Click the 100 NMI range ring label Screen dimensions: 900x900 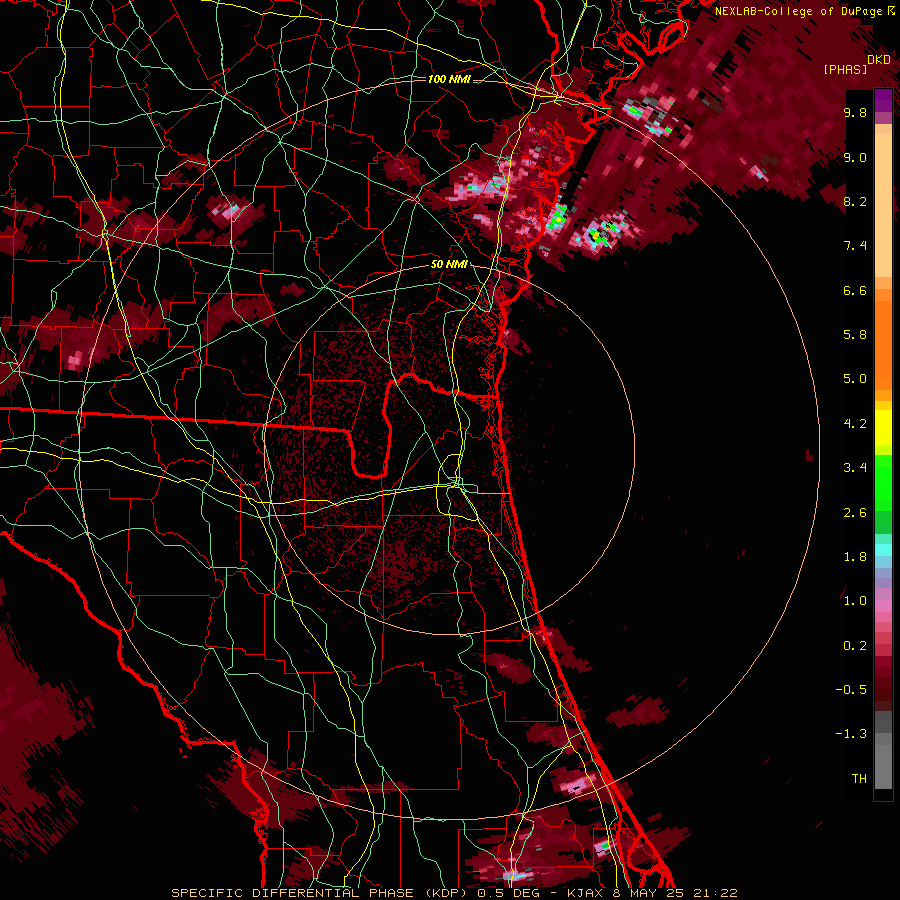coord(449,79)
